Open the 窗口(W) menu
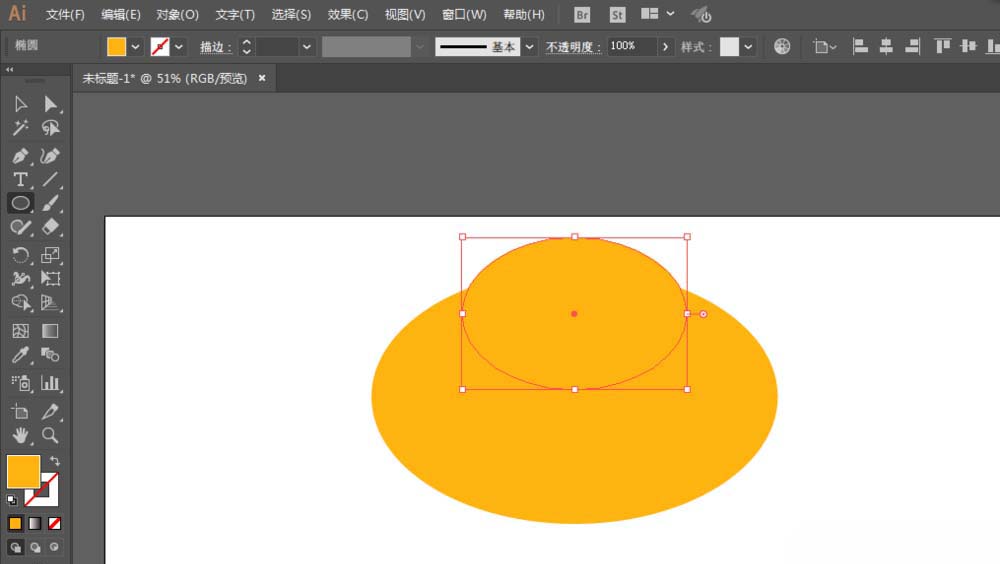The image size is (1000, 564). pos(464,14)
